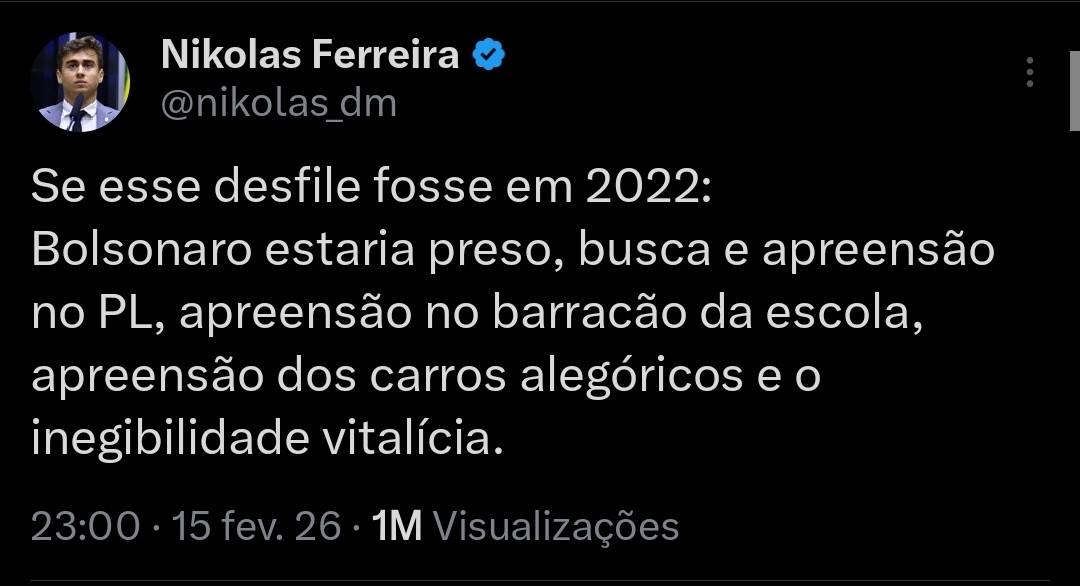Viewport: 1080px width, 586px height.
Task: Click the divider line below the timestamp
Action: point(540,580)
